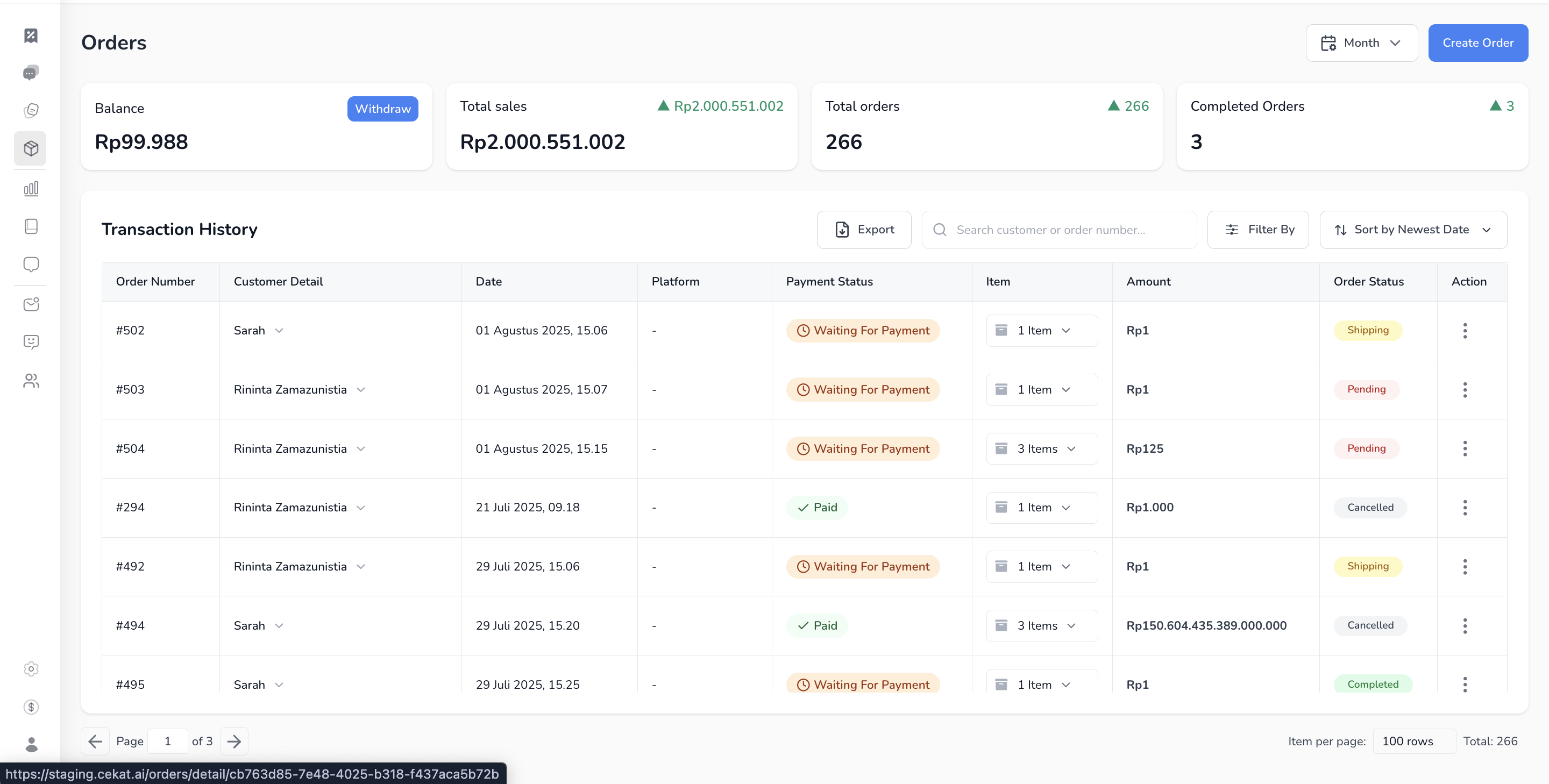Viewport: 1549px width, 784px height.
Task: Click the Create Order button
Action: tap(1477, 42)
